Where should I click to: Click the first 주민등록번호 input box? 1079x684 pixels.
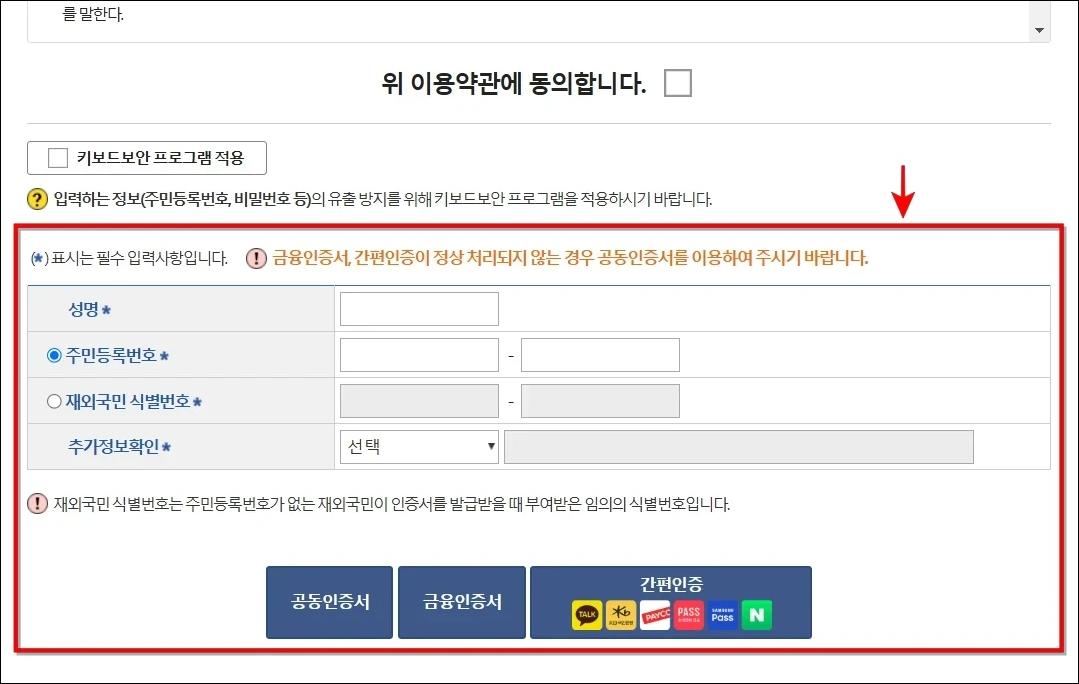418,354
